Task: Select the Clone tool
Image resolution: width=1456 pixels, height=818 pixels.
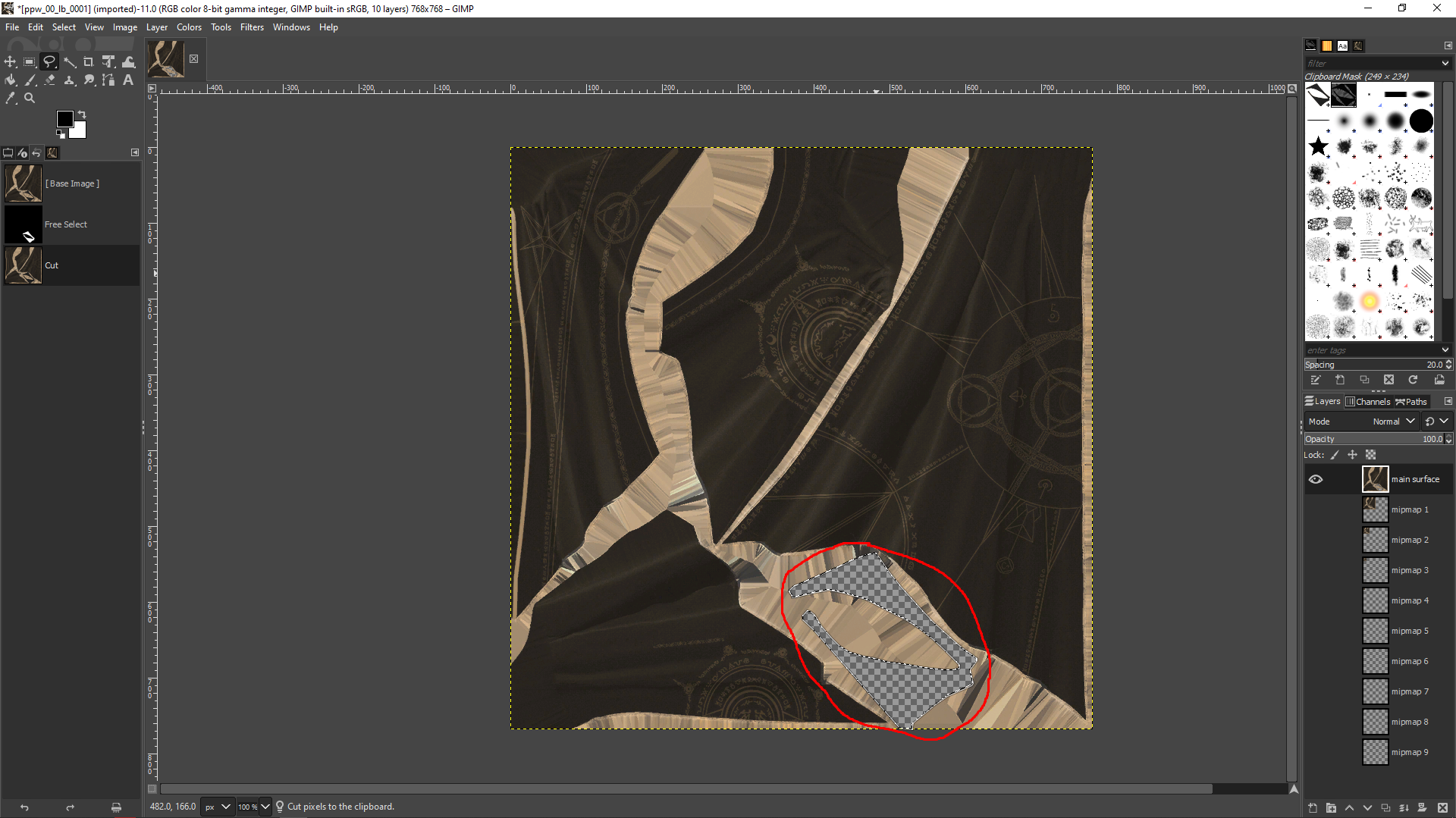Action: tap(69, 80)
